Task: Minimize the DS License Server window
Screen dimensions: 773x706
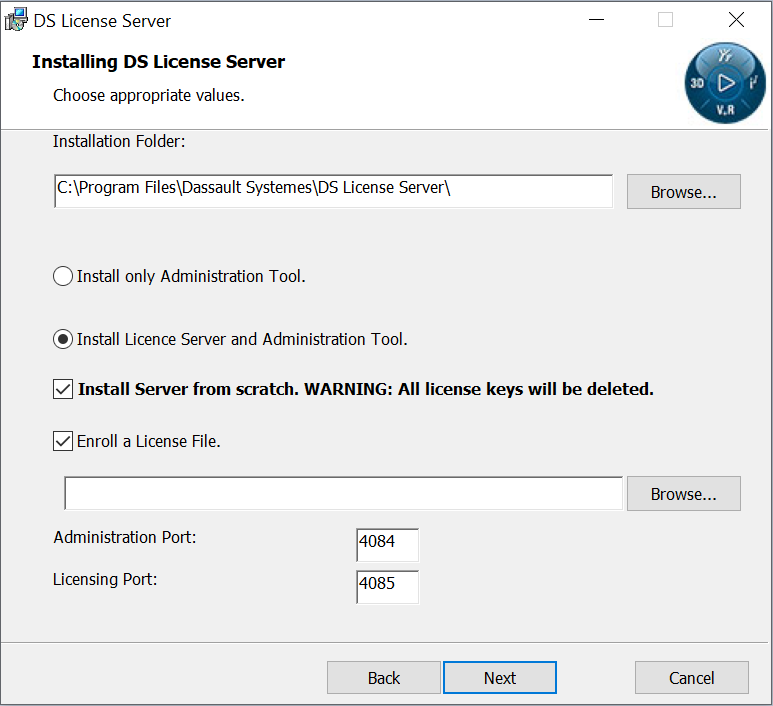Action: 597,20
